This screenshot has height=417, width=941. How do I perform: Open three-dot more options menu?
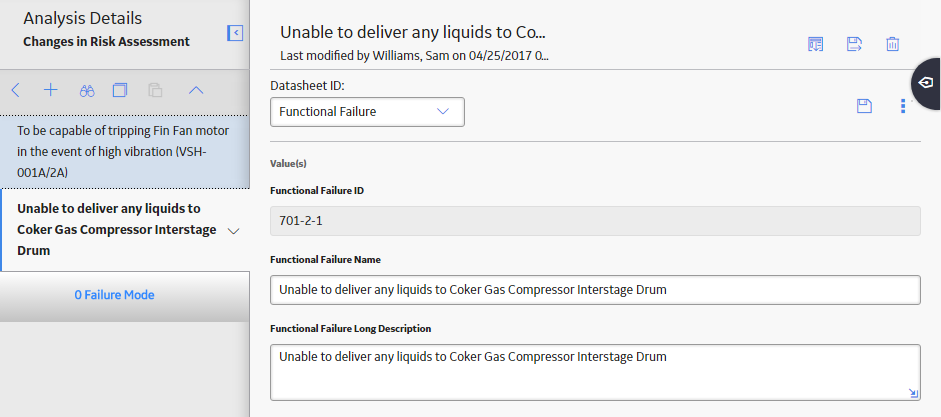coord(903,106)
